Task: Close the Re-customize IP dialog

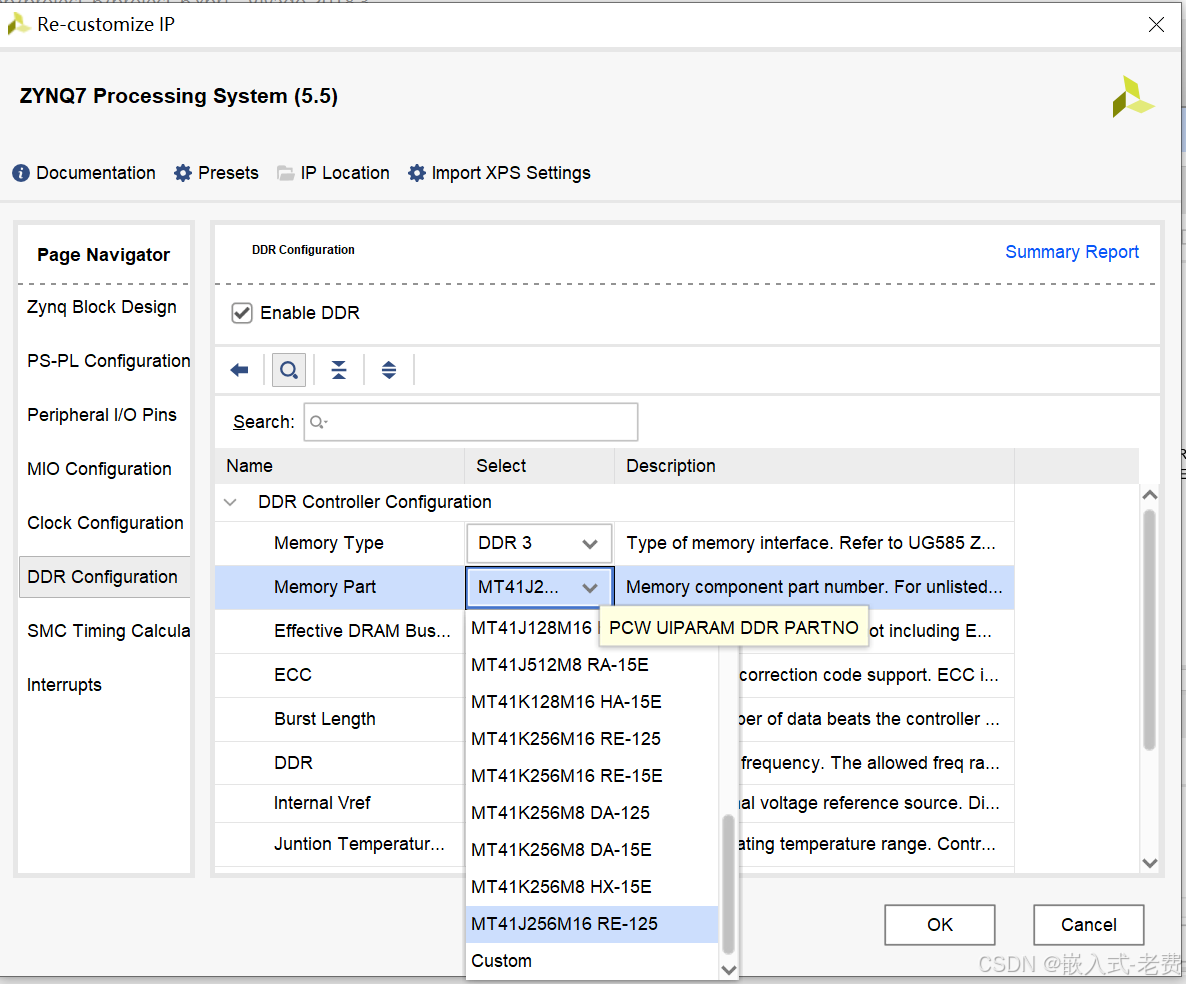Action: pyautogui.click(x=1156, y=24)
